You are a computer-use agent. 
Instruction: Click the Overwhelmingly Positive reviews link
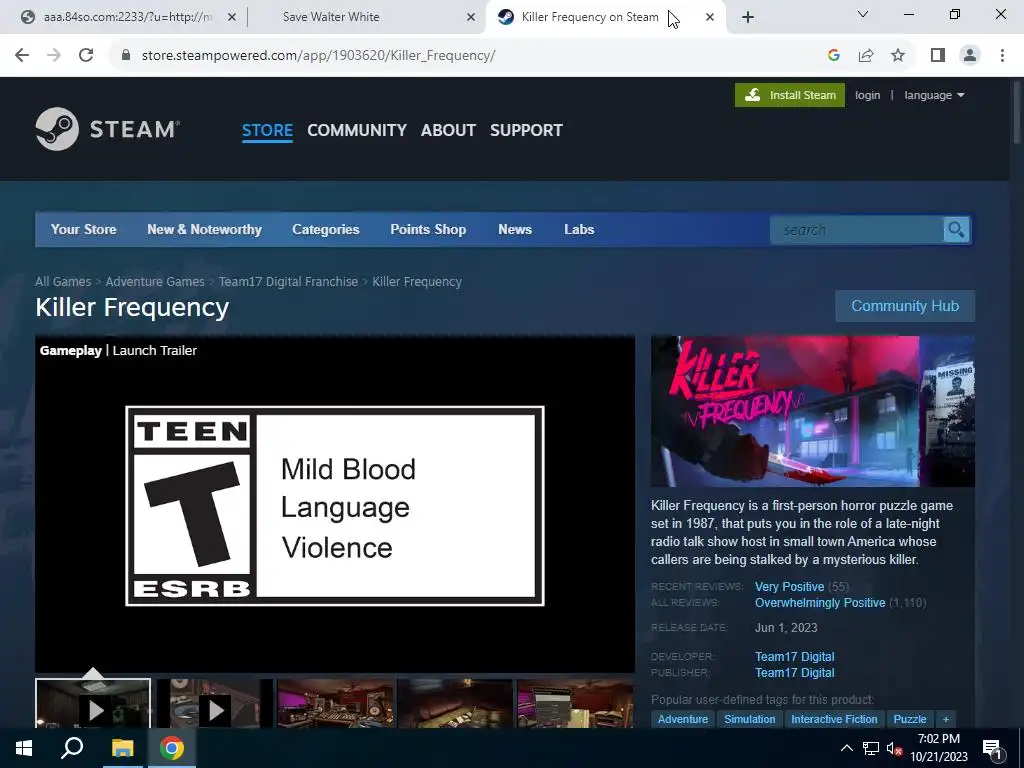coord(820,603)
